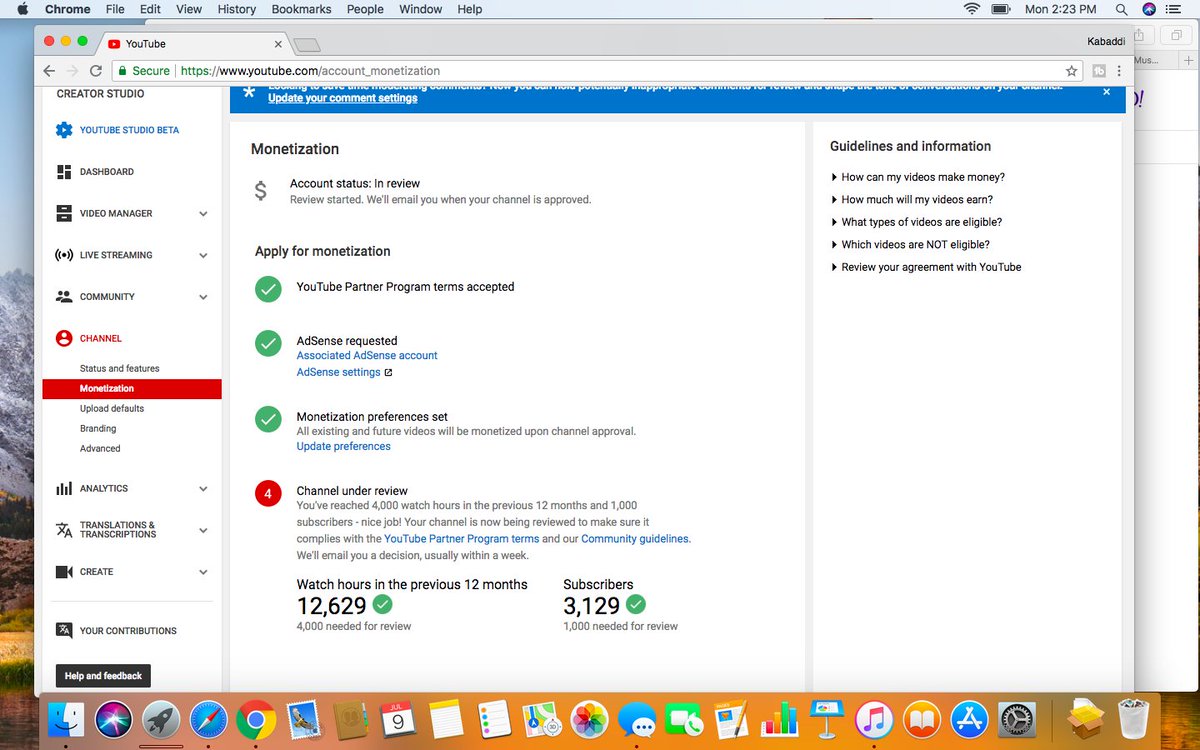Open System Preferences gear in dock
1200x750 pixels.
(x=1017, y=720)
